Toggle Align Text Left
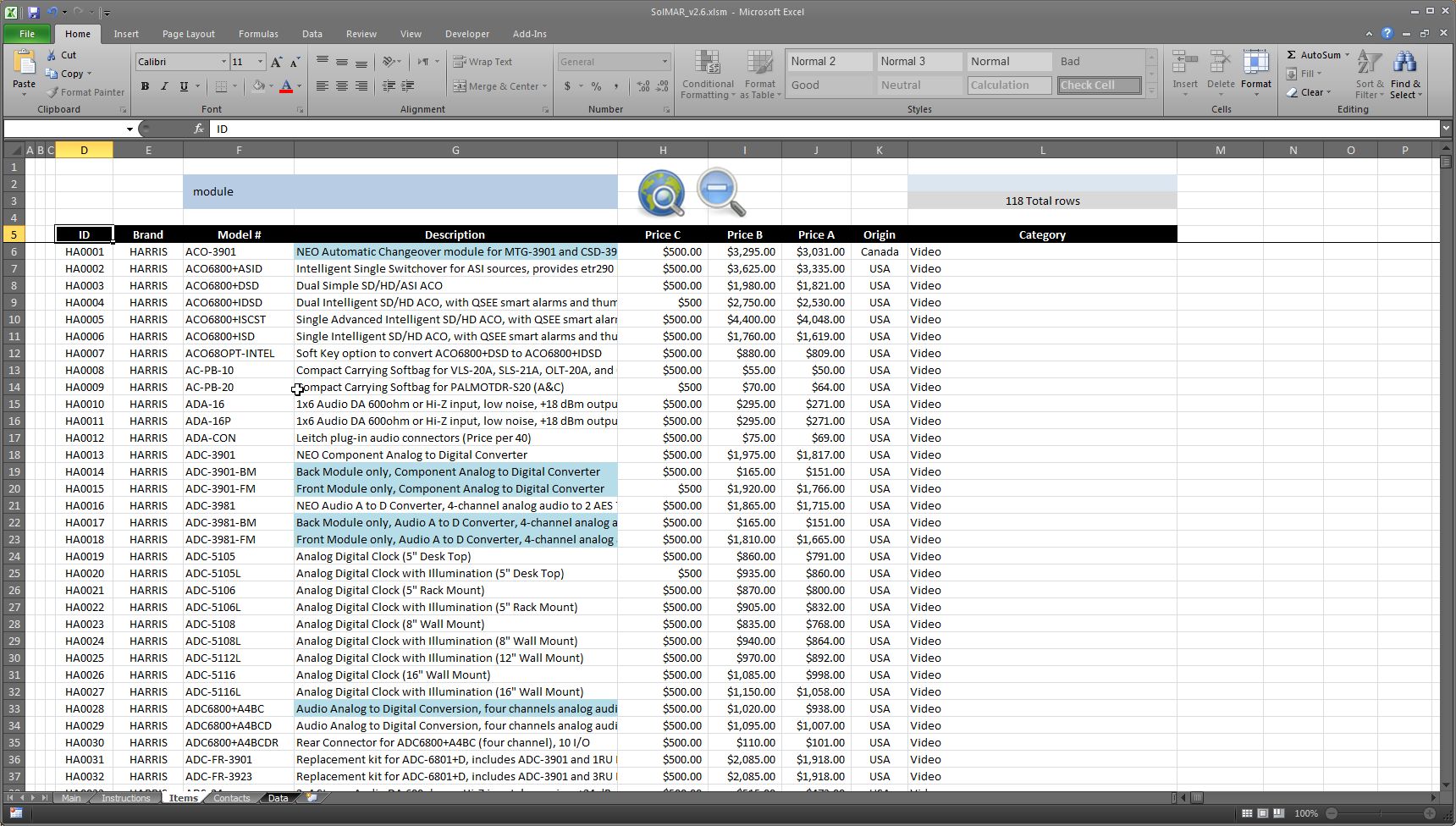Viewport: 1456px width, 826px height. 323,85
